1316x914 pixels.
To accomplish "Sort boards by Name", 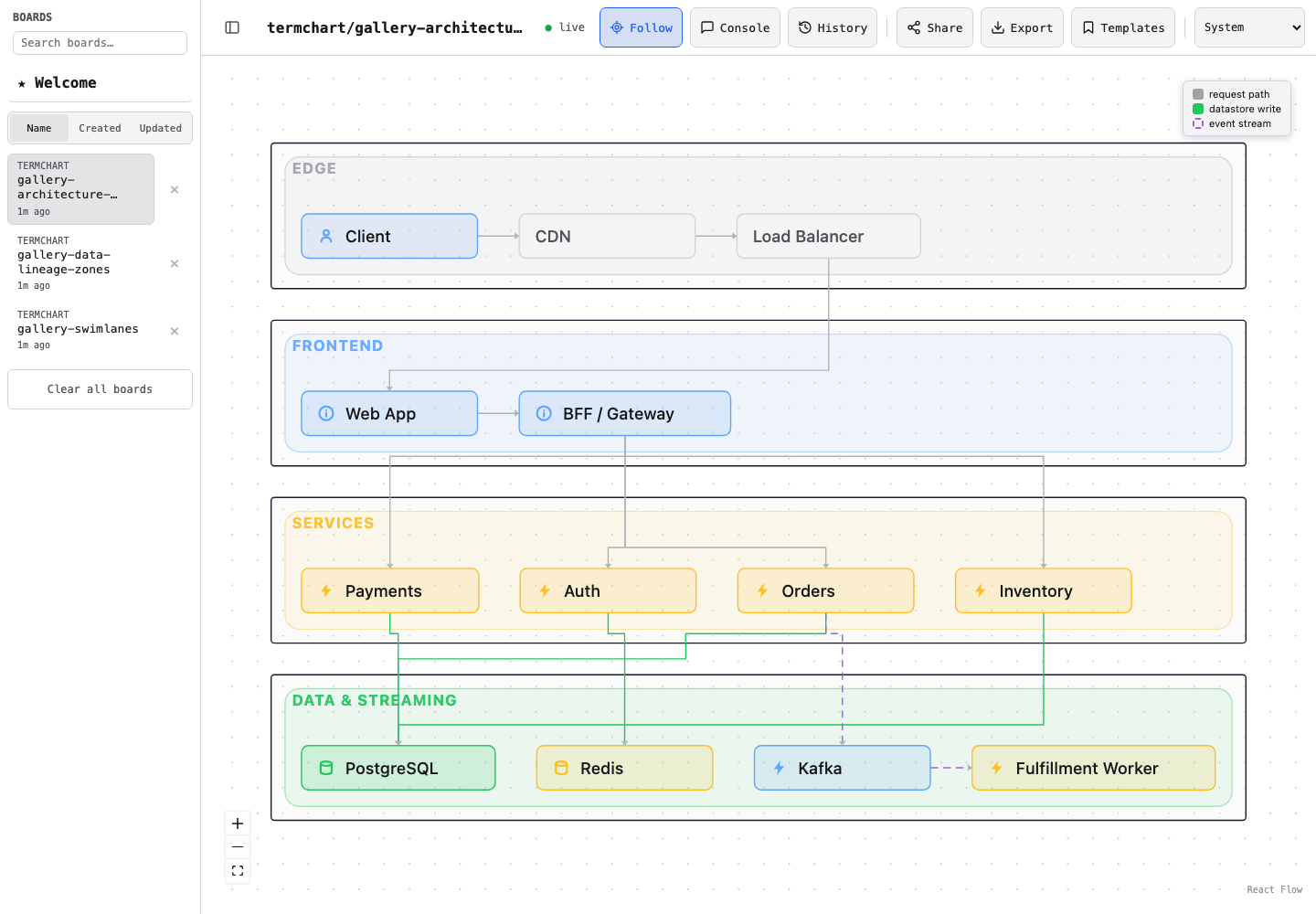I will coord(39,128).
